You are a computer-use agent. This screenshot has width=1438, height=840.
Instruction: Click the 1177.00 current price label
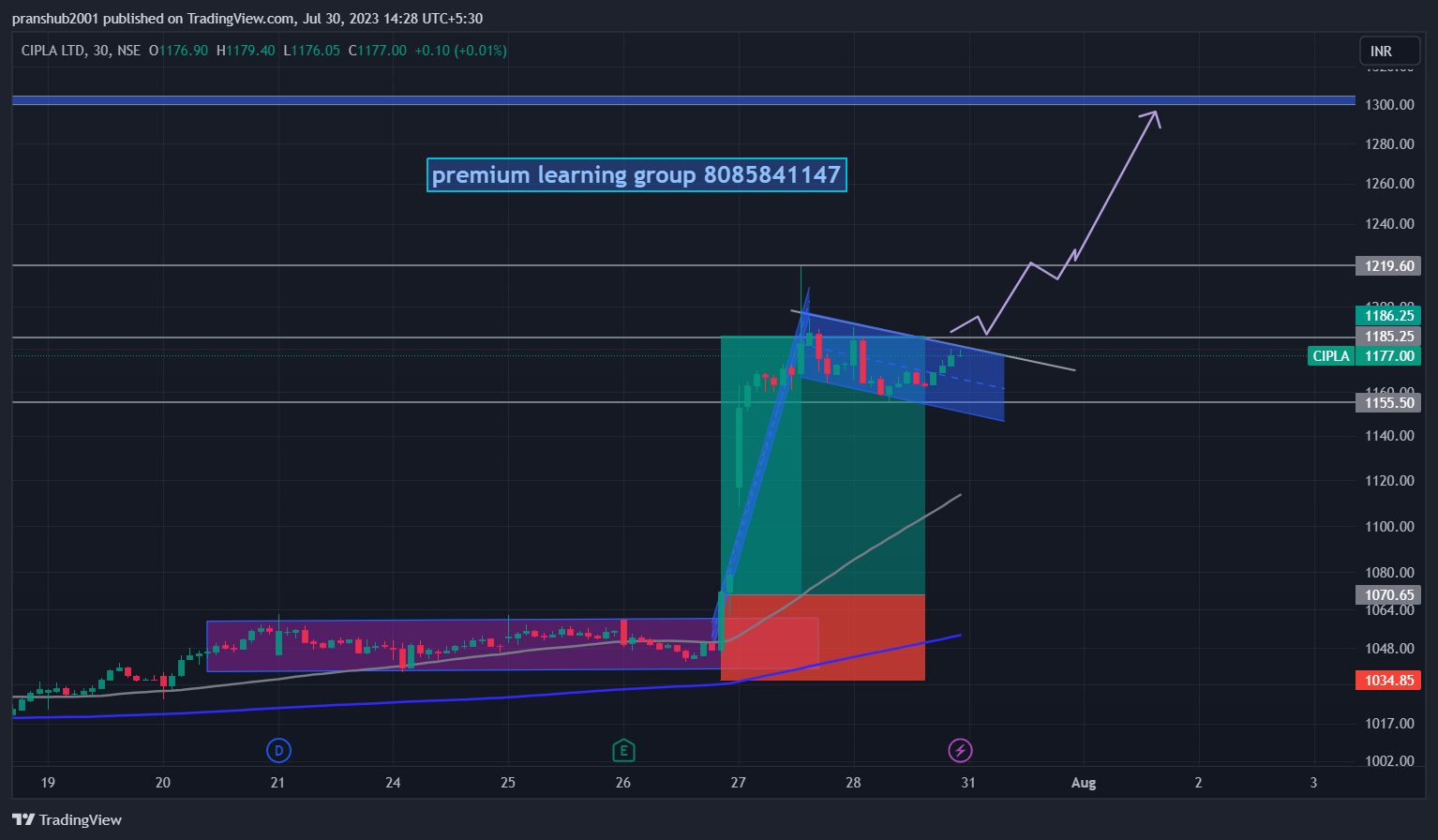coord(1389,356)
